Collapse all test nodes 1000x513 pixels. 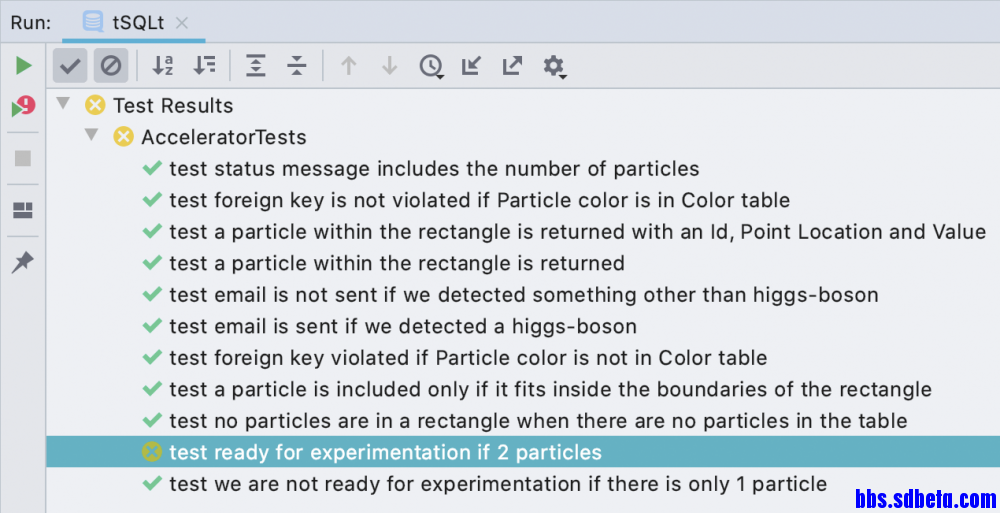coord(297,65)
